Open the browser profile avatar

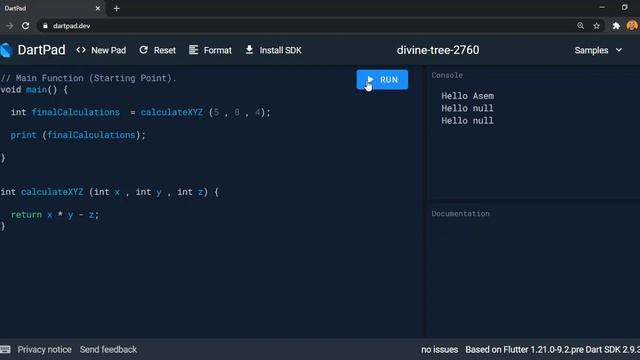632,25
